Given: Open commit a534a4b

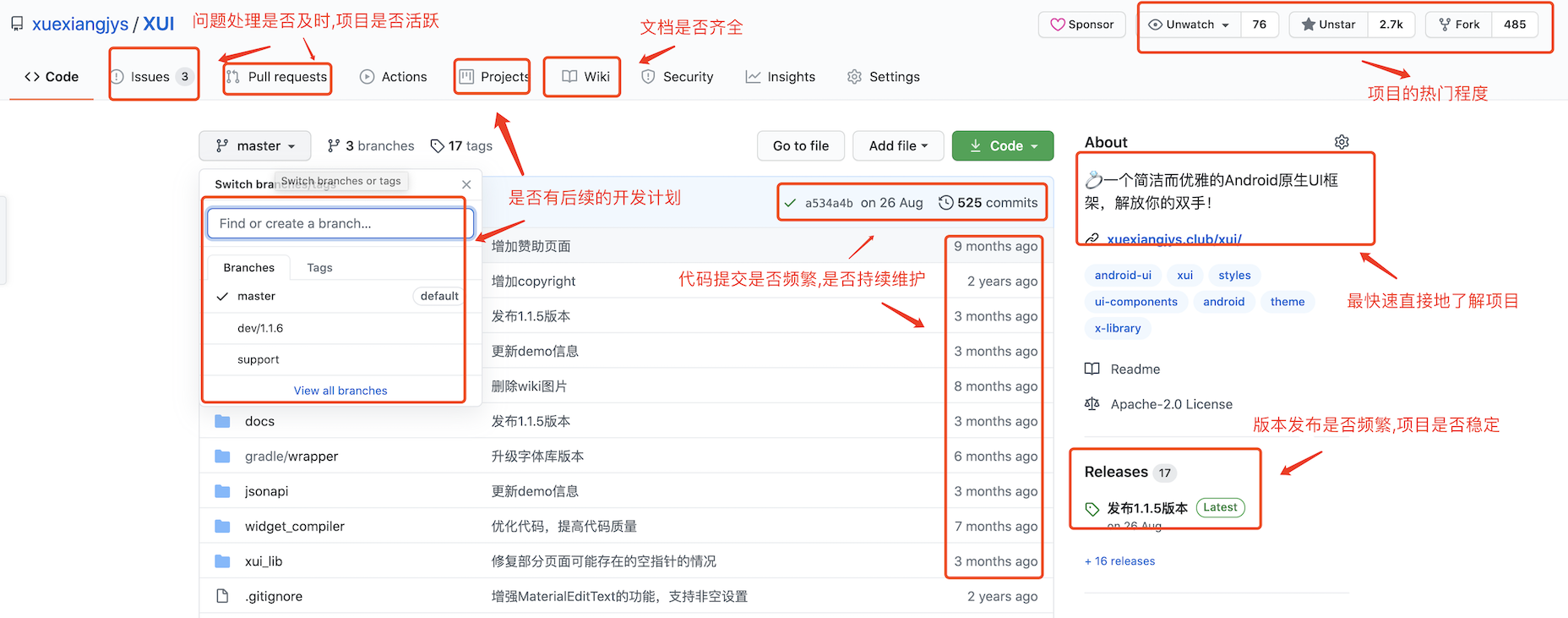Looking at the screenshot, I should (829, 203).
